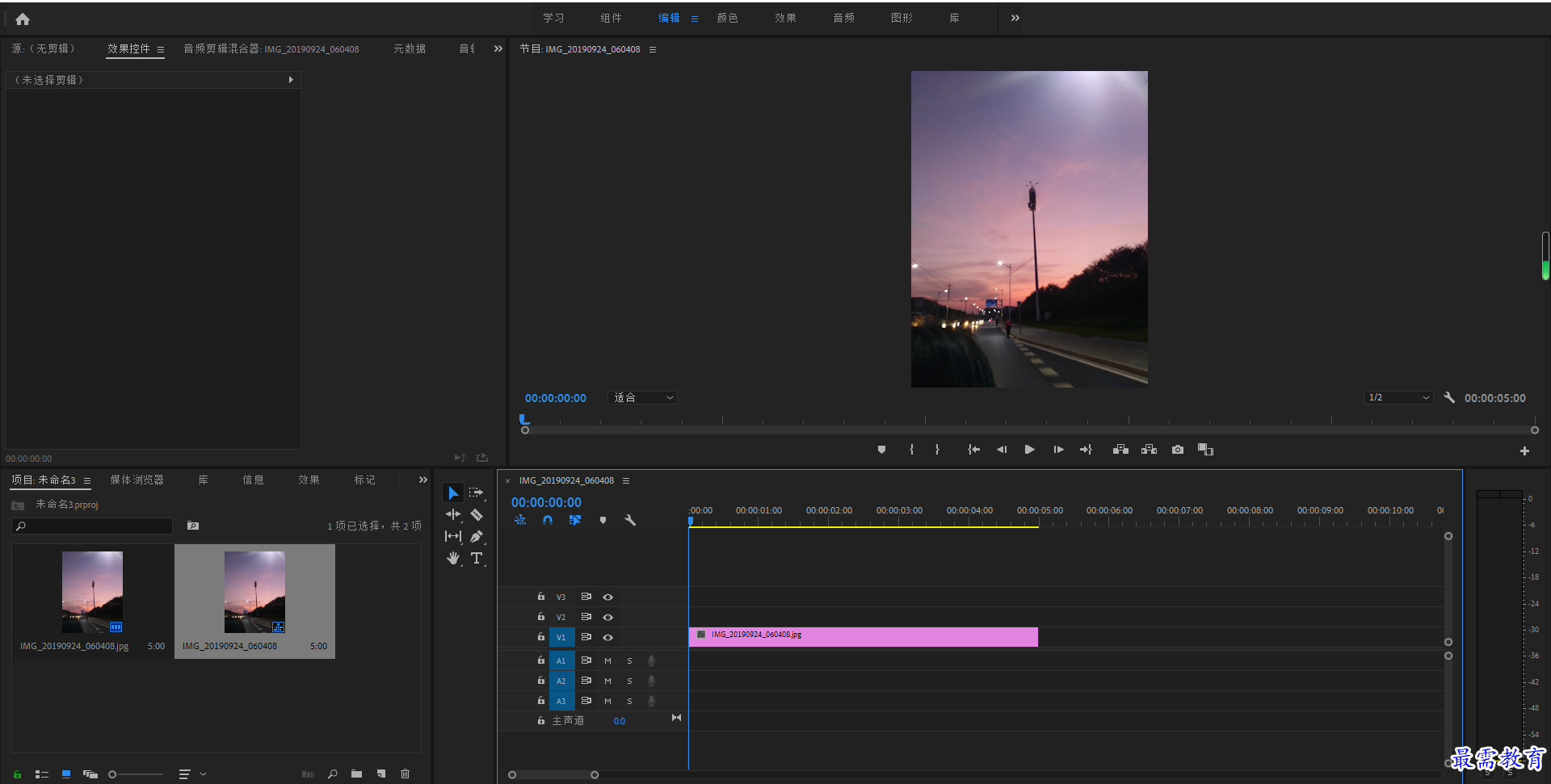The image size is (1551, 784).
Task: Open timeline sequence panel menu
Action: tap(626, 480)
